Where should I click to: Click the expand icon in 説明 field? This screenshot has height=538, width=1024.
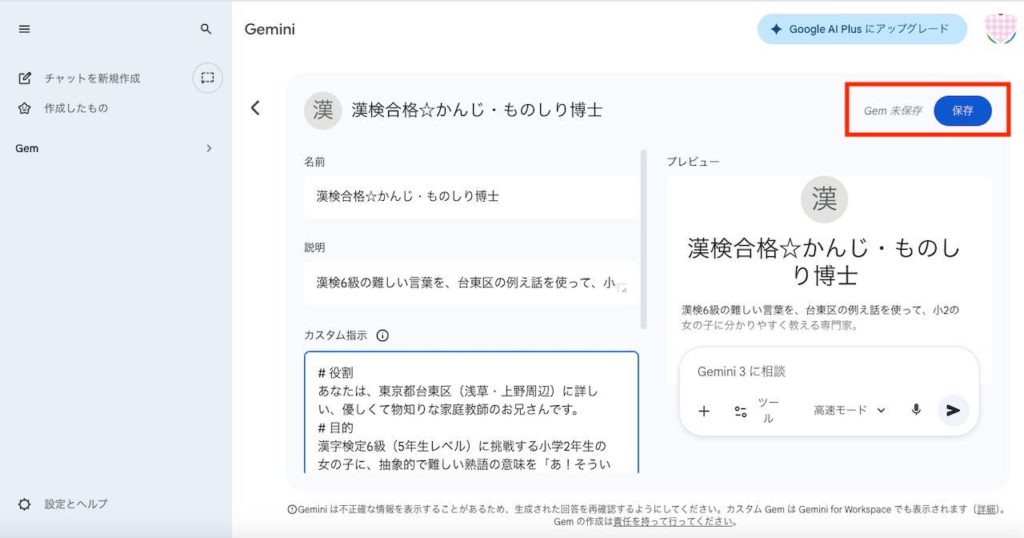pos(622,289)
